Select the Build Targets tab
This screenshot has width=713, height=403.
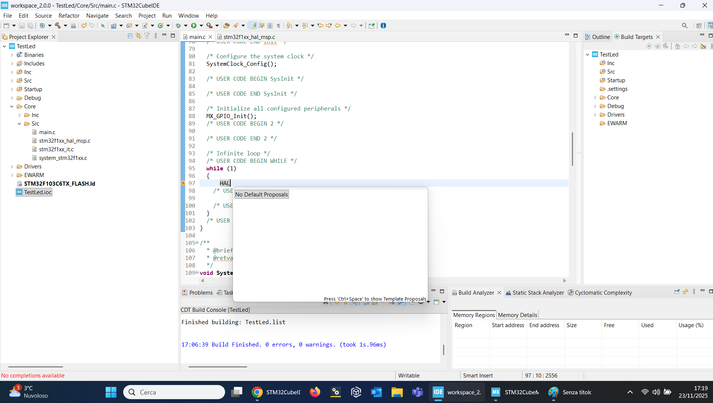click(635, 37)
